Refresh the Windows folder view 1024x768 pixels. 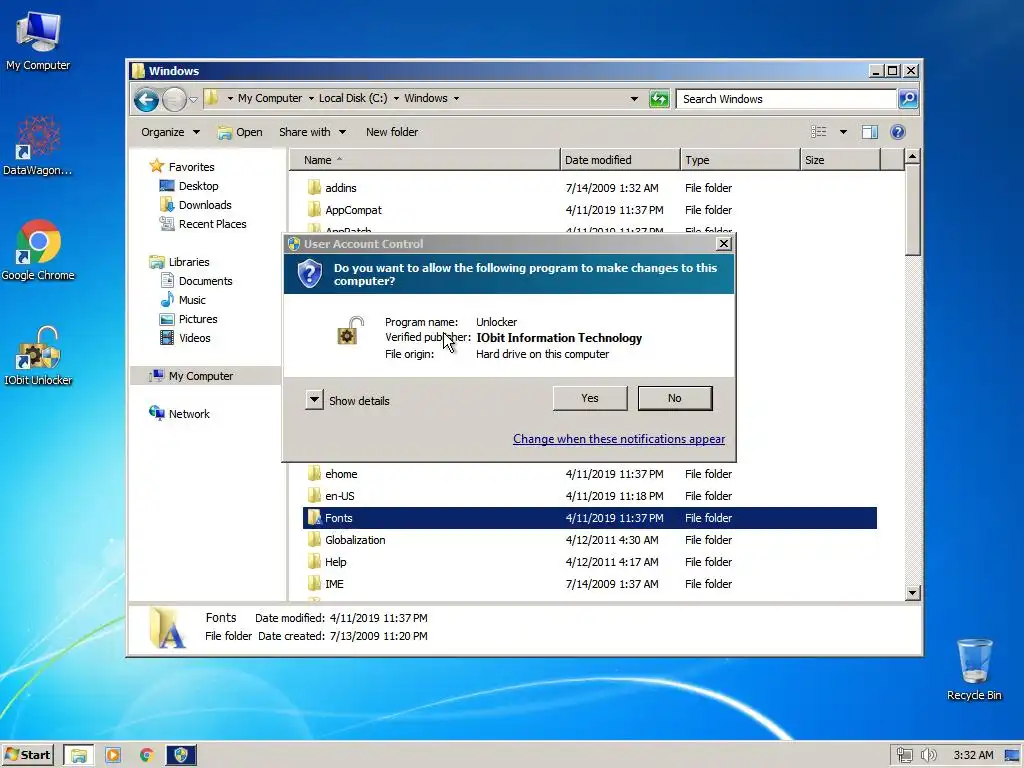659,99
